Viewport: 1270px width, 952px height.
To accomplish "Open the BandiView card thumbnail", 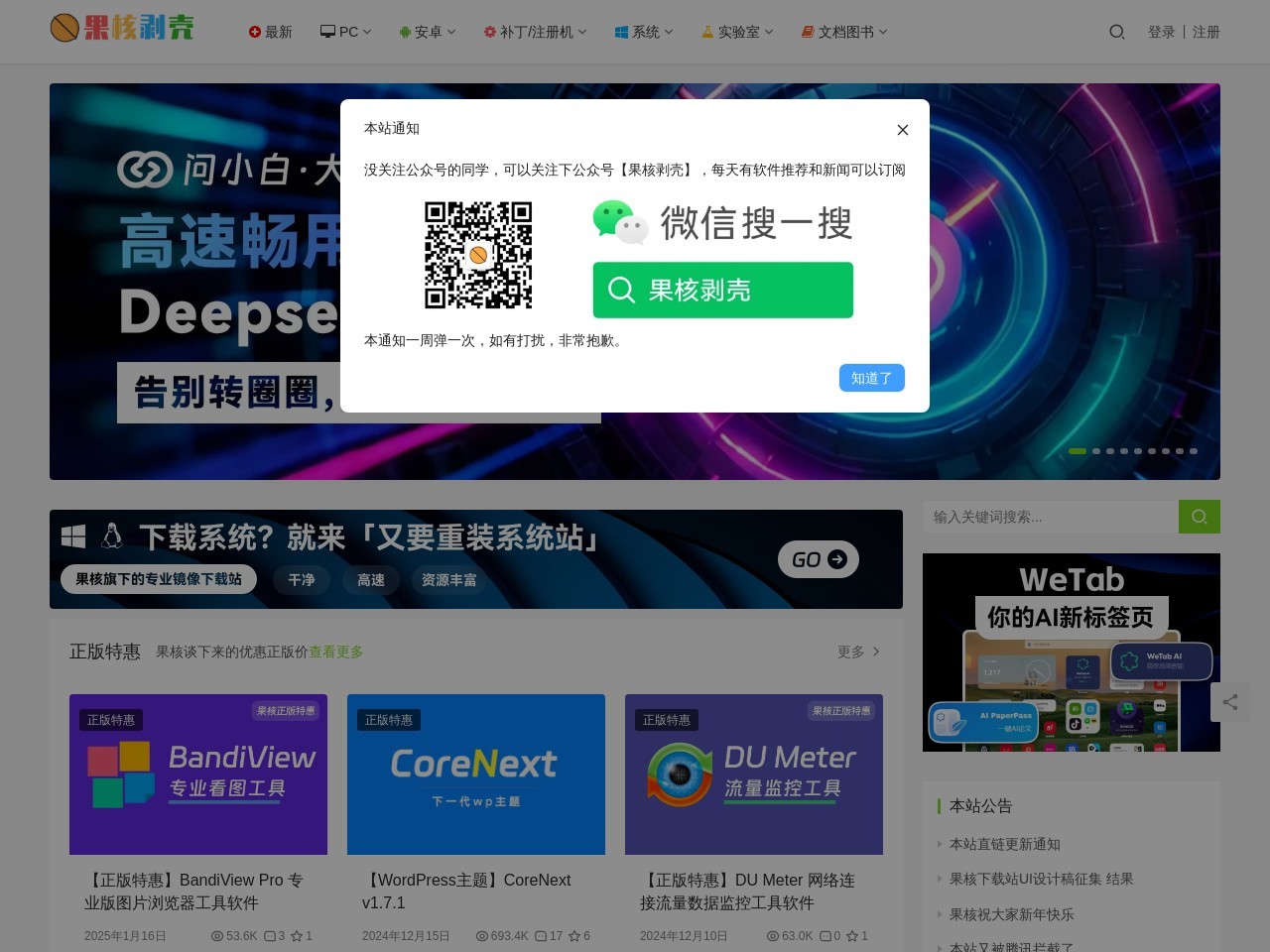I will 198,774.
